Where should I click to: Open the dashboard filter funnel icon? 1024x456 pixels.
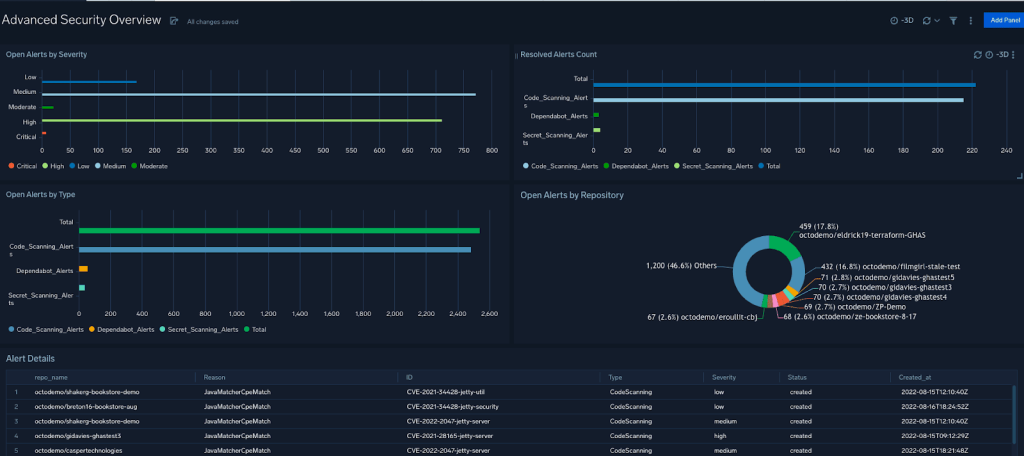953,21
